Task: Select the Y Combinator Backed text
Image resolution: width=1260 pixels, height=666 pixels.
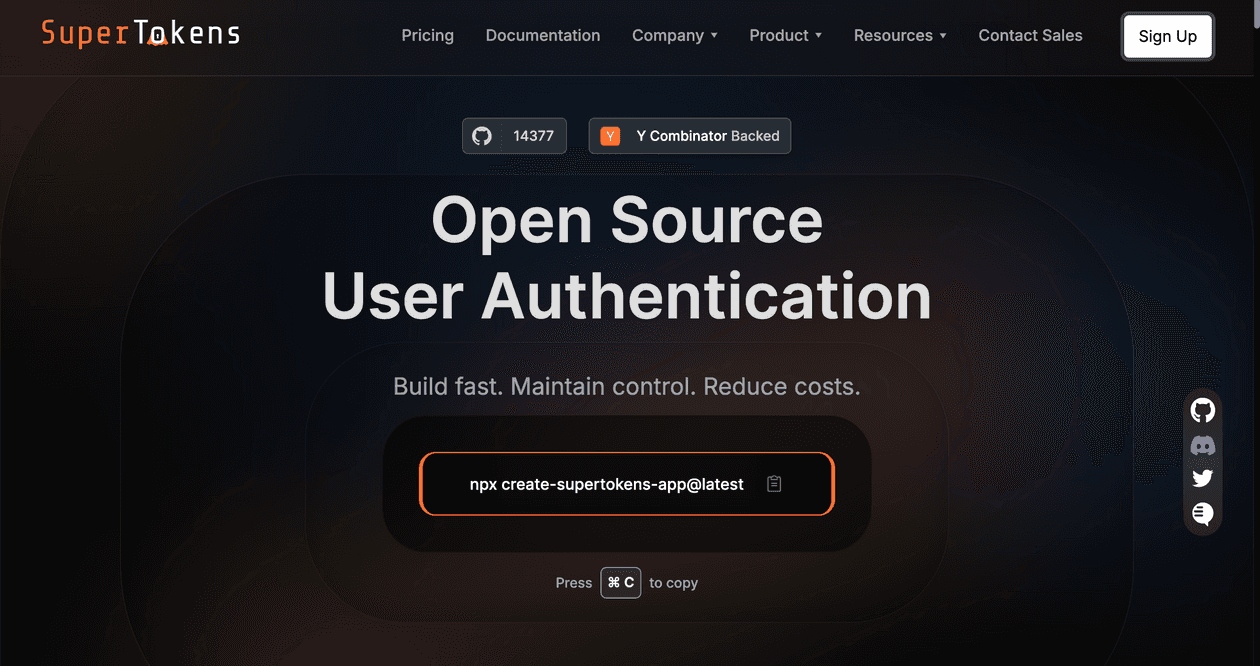Action: (x=707, y=136)
